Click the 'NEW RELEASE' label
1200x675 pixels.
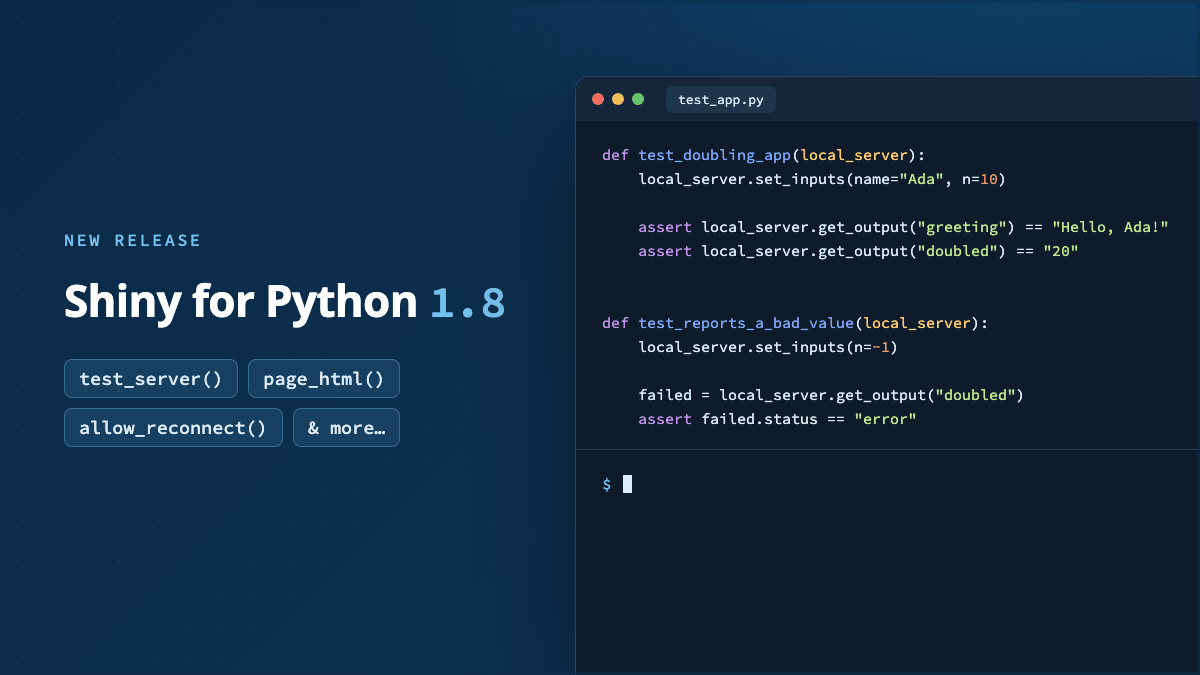133,241
